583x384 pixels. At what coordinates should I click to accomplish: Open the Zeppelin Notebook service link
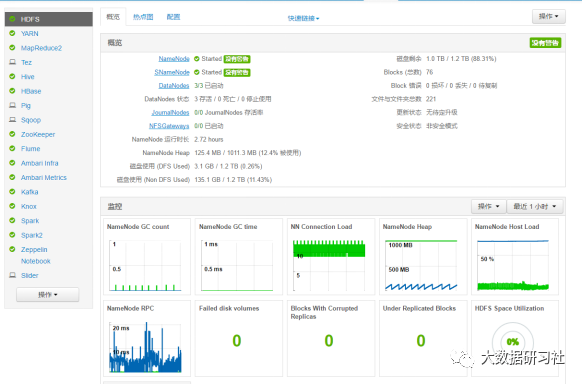pyautogui.click(x=36, y=255)
